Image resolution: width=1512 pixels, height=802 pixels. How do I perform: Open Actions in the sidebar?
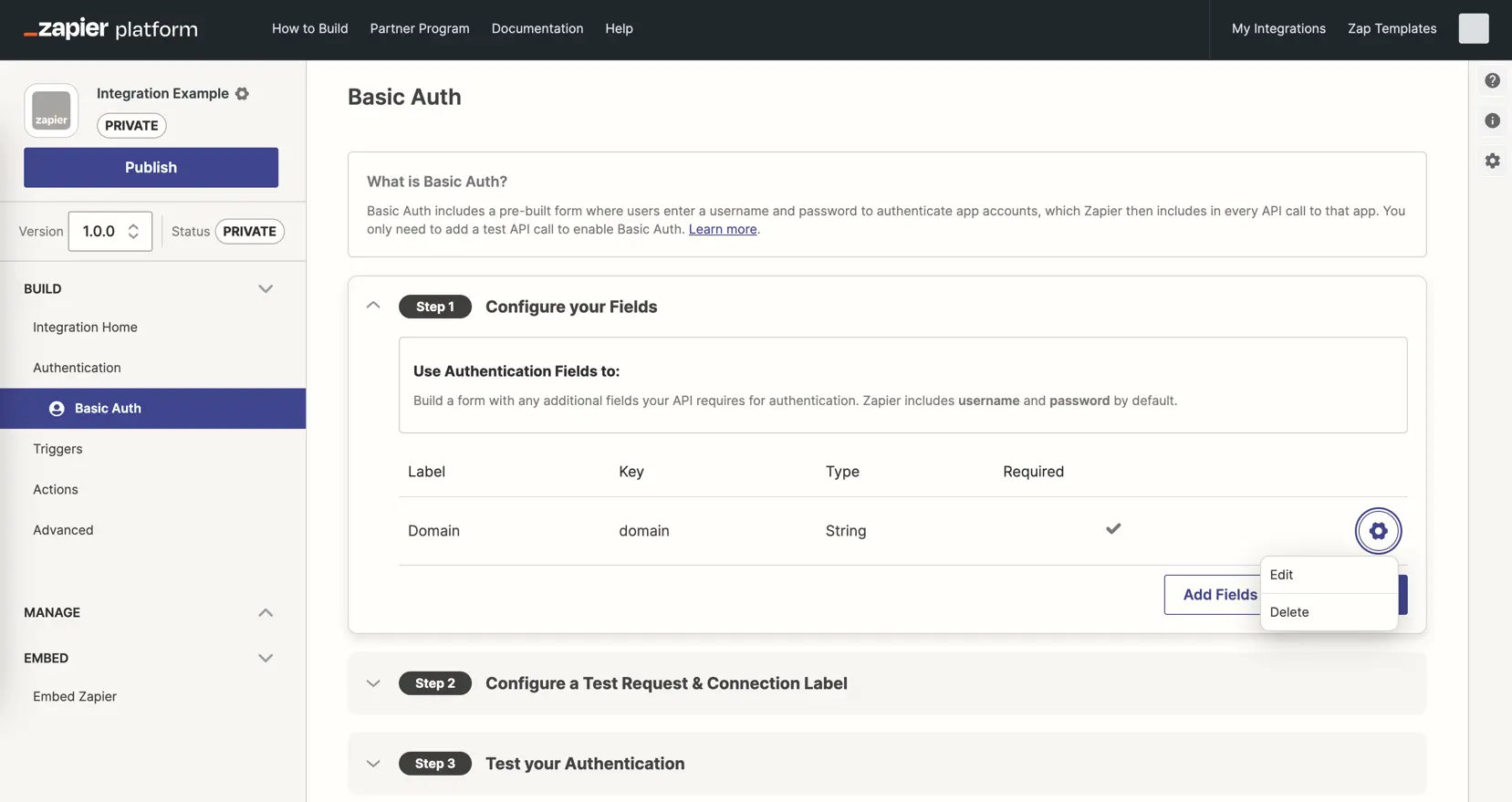56,489
